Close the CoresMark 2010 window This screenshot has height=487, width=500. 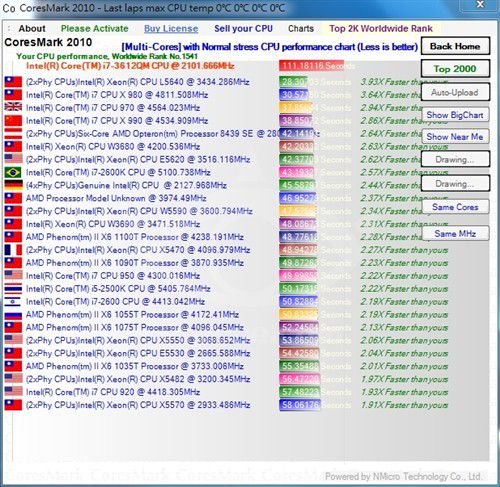480,5
